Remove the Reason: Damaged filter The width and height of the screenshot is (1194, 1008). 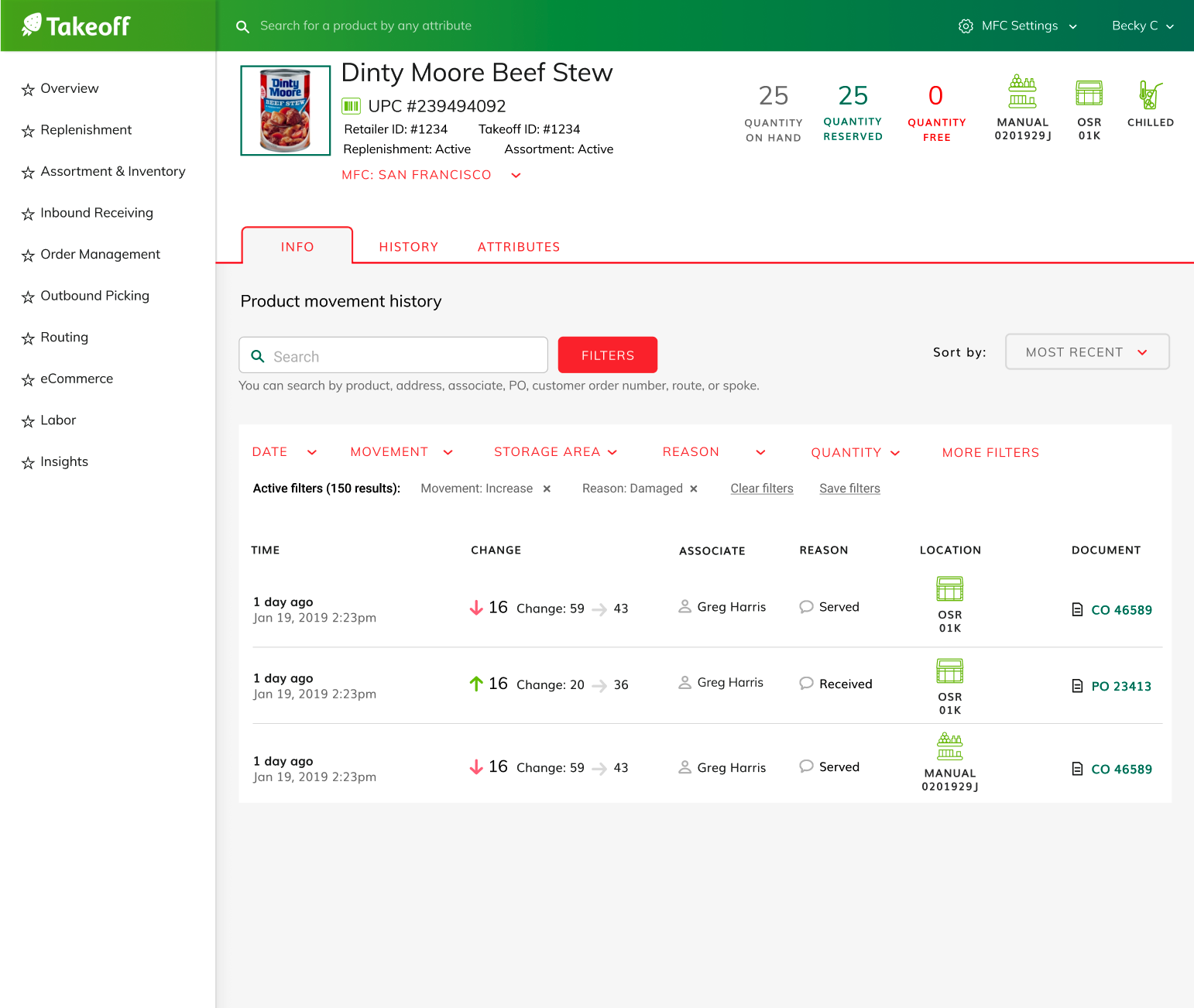[x=694, y=489]
